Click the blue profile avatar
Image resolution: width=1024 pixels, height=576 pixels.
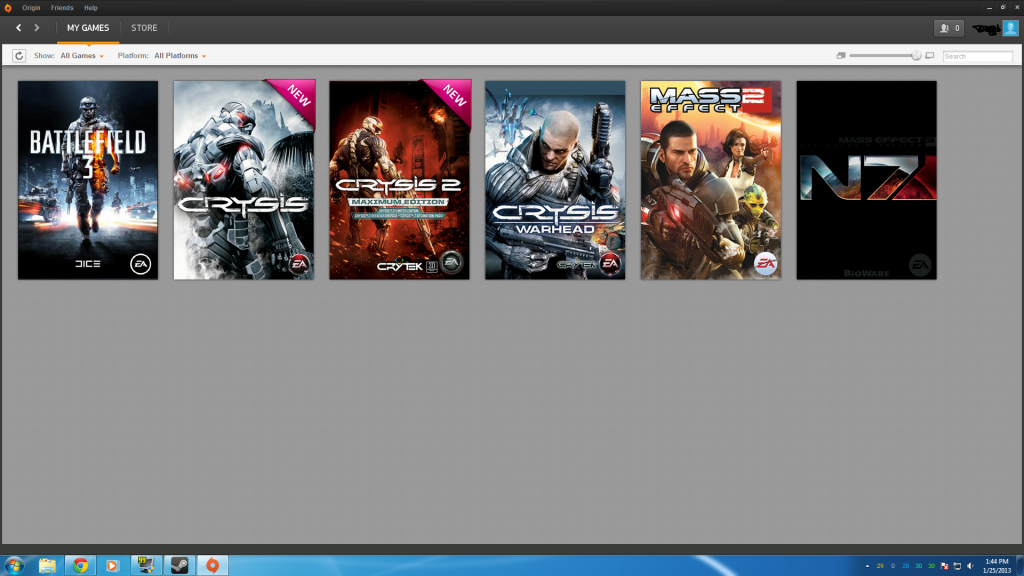pos(1010,28)
